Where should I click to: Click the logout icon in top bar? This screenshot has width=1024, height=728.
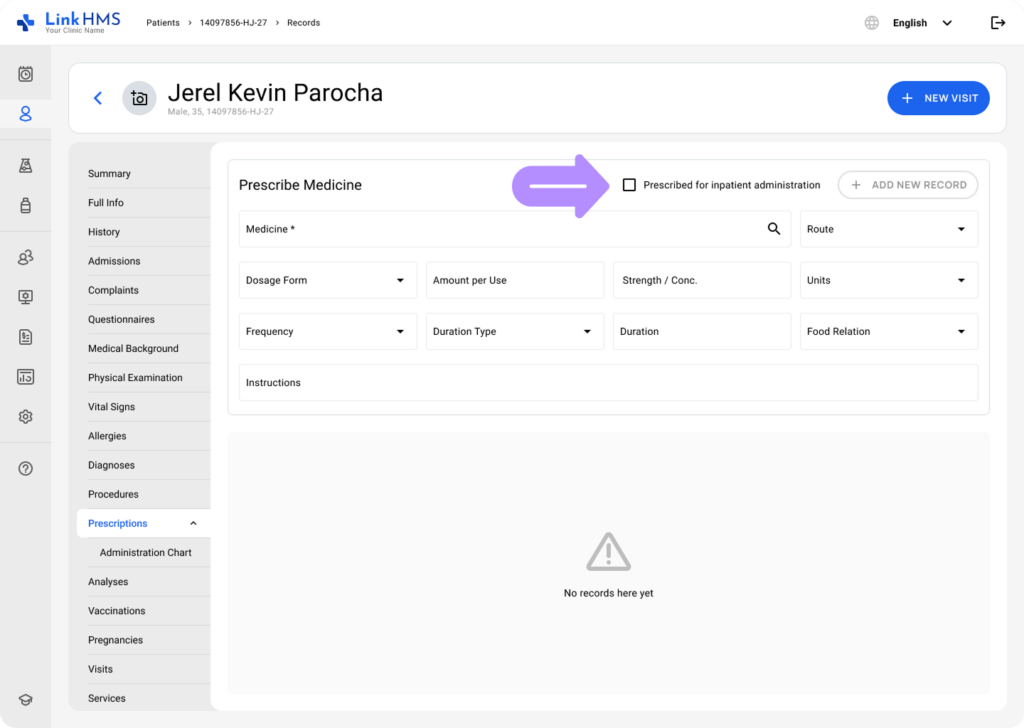(x=997, y=23)
